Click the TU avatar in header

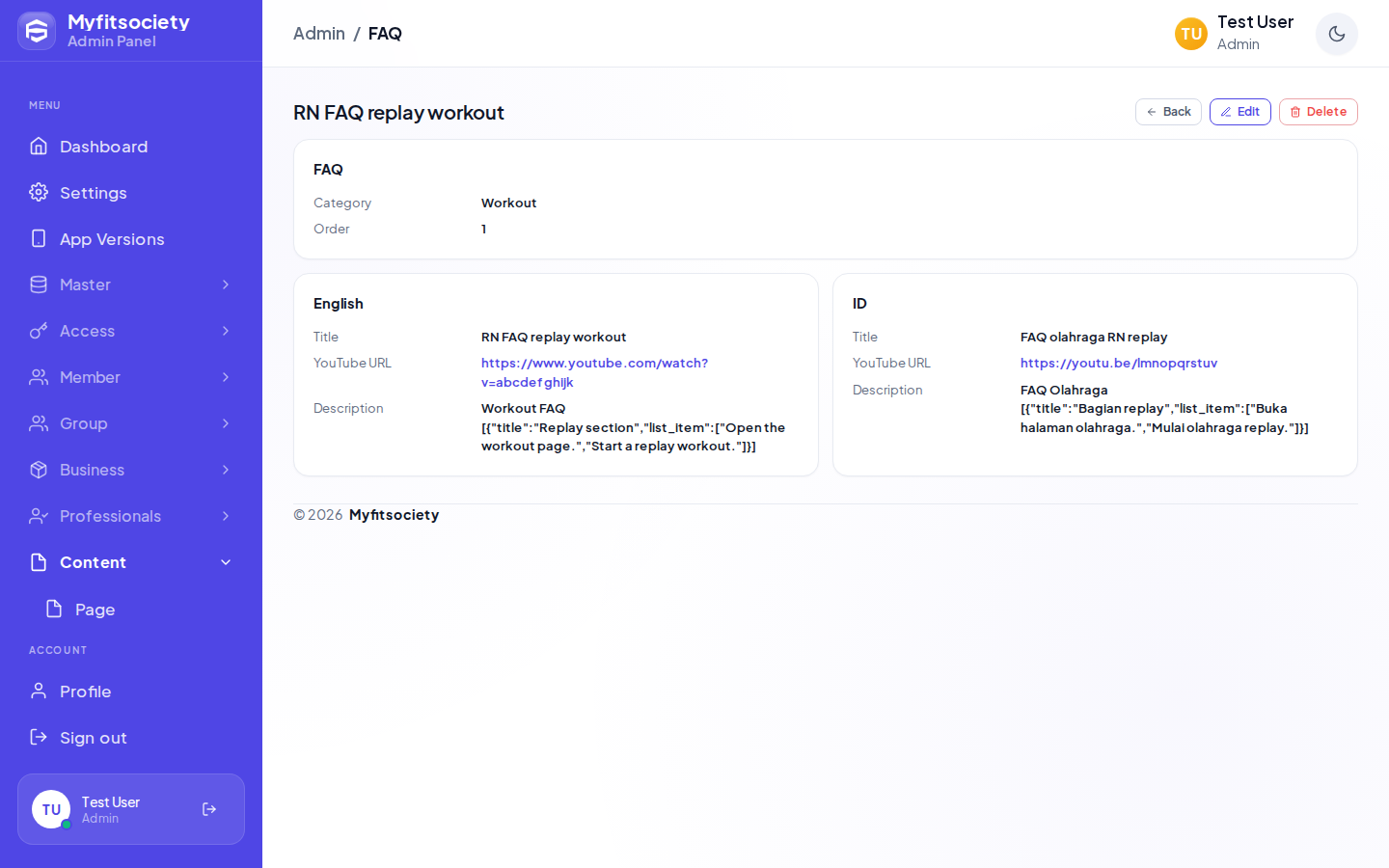point(1191,34)
